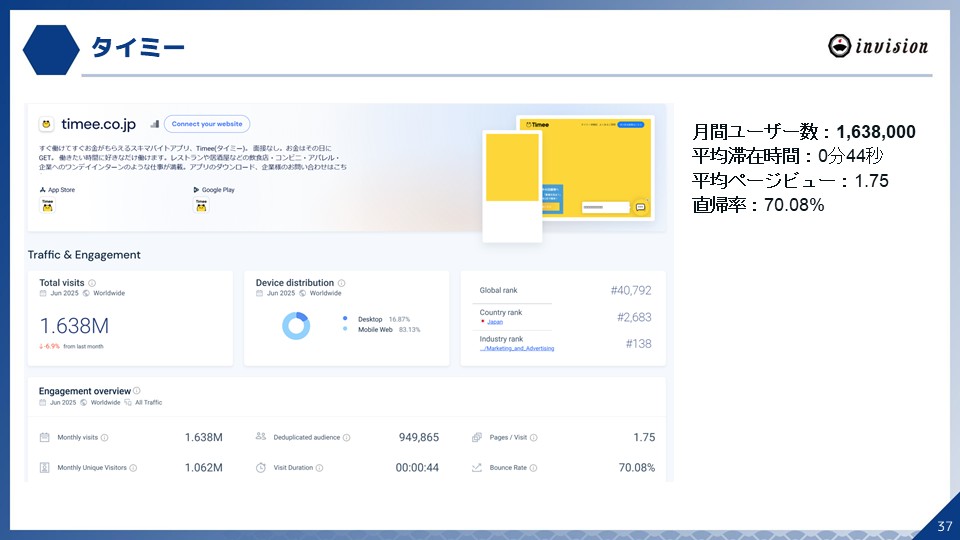Viewport: 960px width, 540px height.
Task: Click the 月間ユーザー数 1,638,000 line
Action: point(804,132)
